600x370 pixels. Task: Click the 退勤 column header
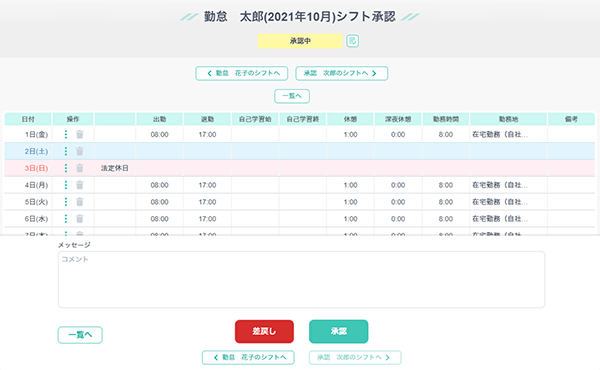(207, 119)
